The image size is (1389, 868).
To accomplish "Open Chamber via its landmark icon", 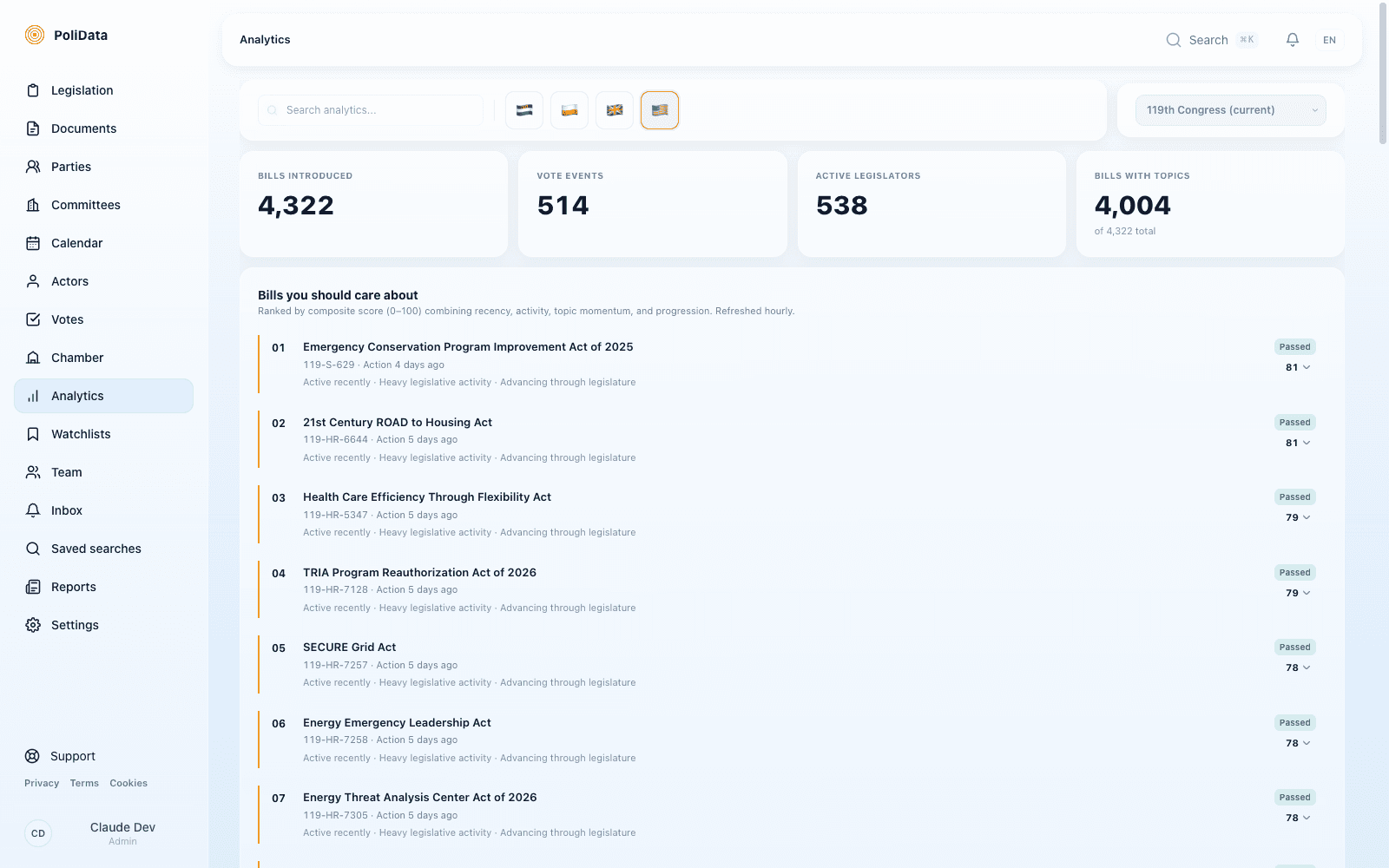I will 33,358.
